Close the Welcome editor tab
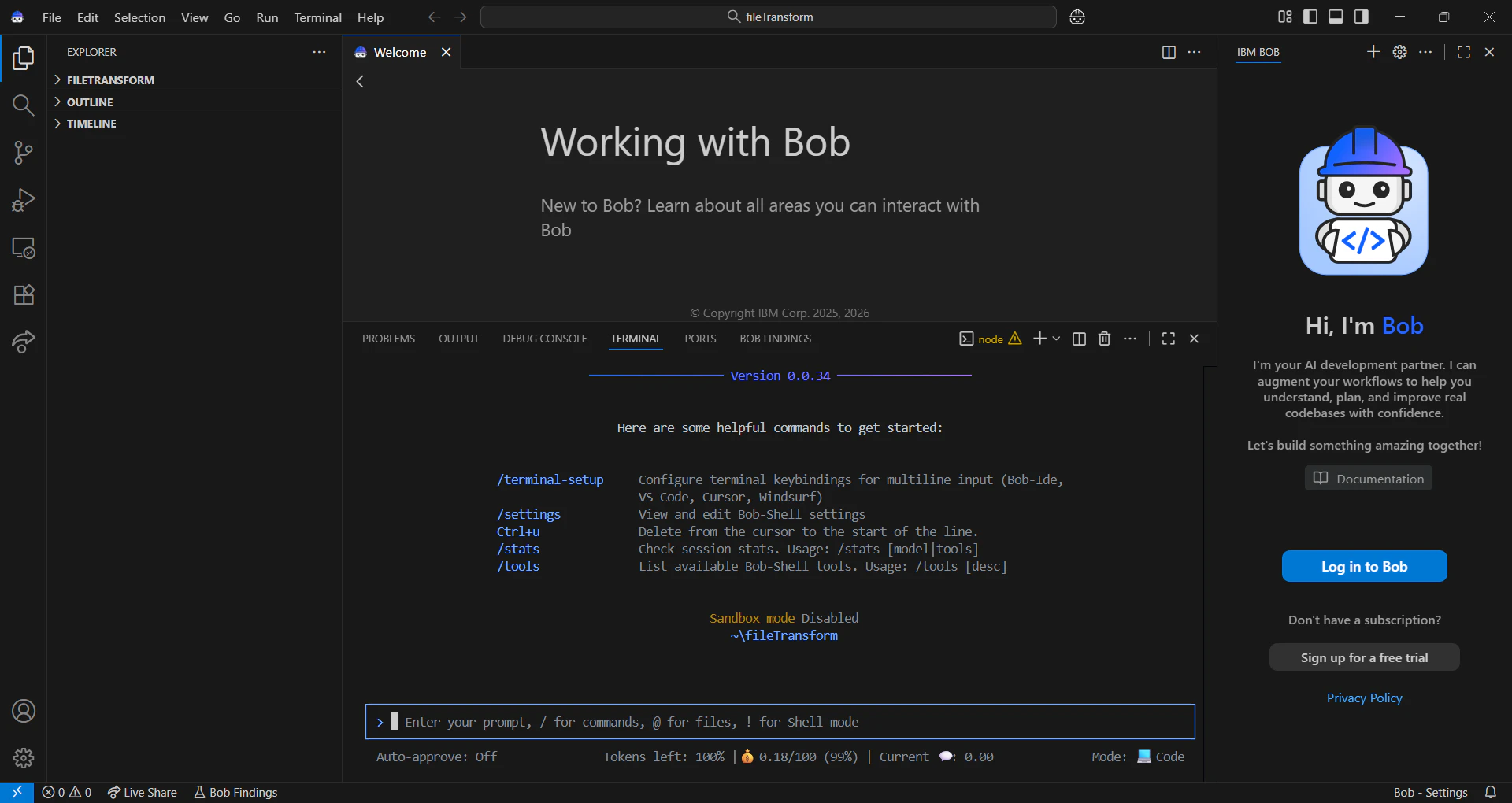 pos(446,52)
